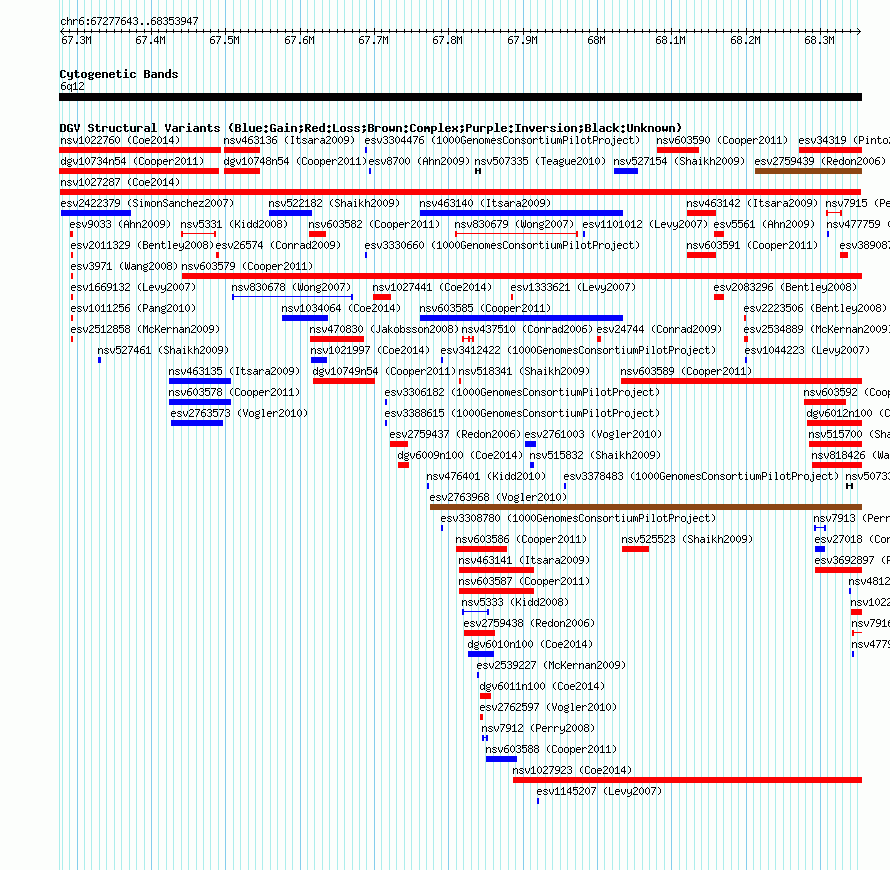Click the black 6q12 cytogenetic band

[x=460, y=97]
